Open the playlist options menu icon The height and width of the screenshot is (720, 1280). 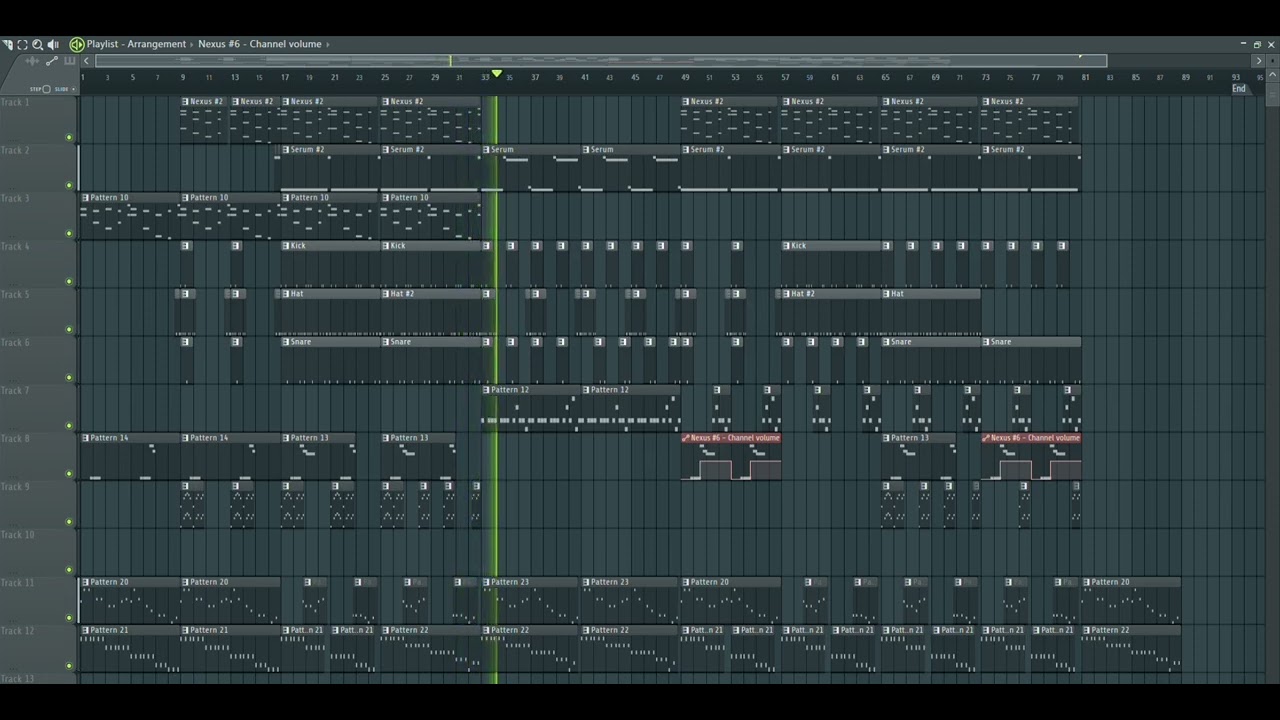pos(7,44)
